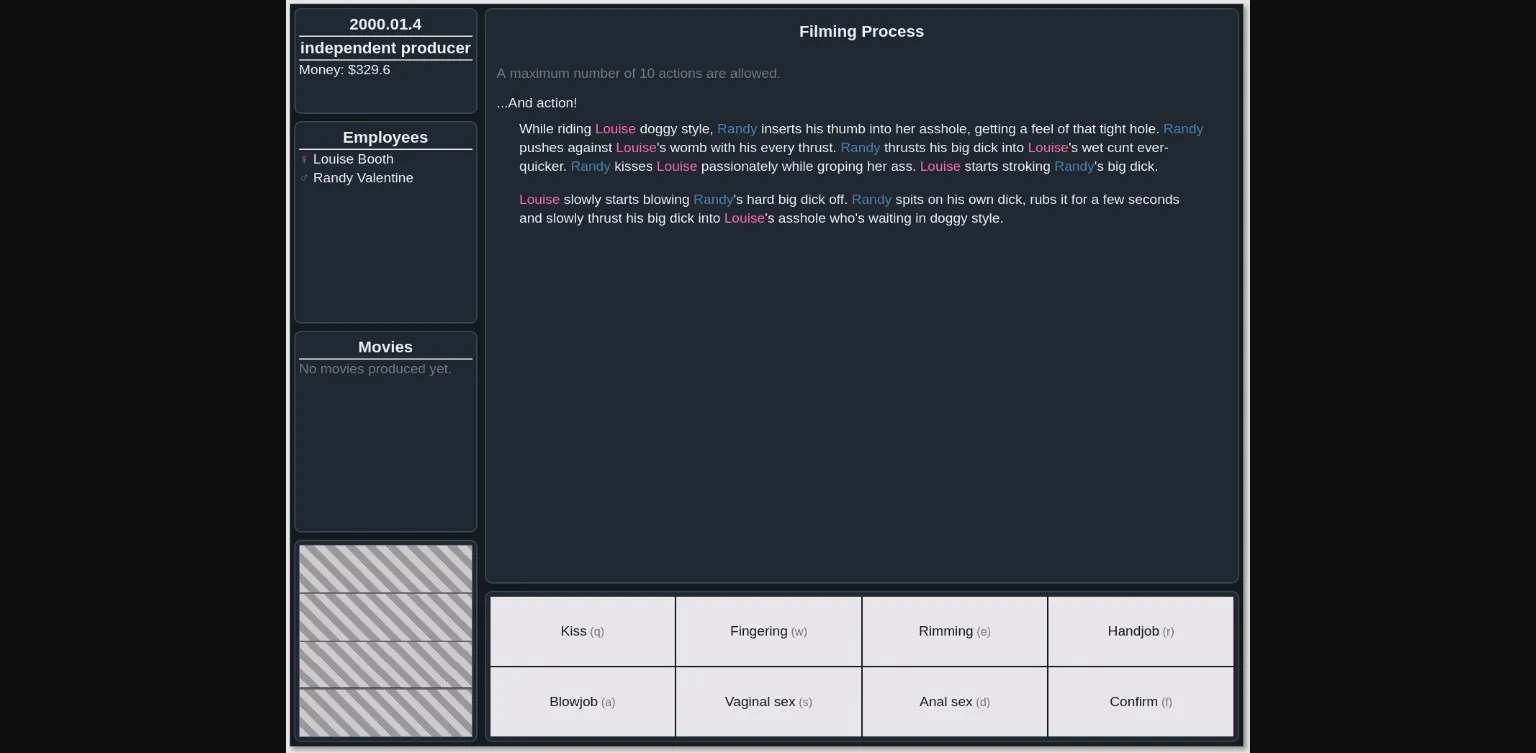Click the female symbol beside Louise Booth
This screenshot has height=753, width=1536.
304,159
